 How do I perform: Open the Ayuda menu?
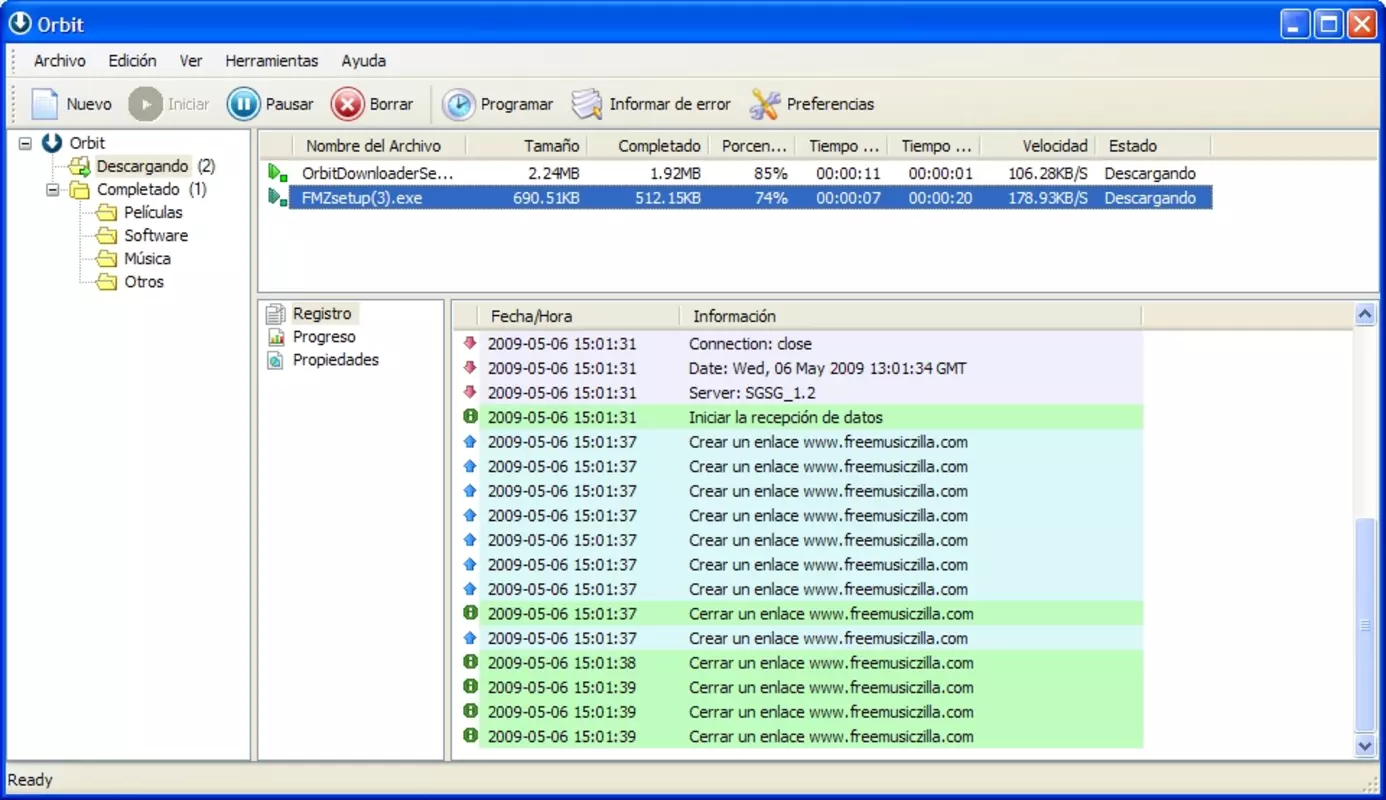(364, 61)
